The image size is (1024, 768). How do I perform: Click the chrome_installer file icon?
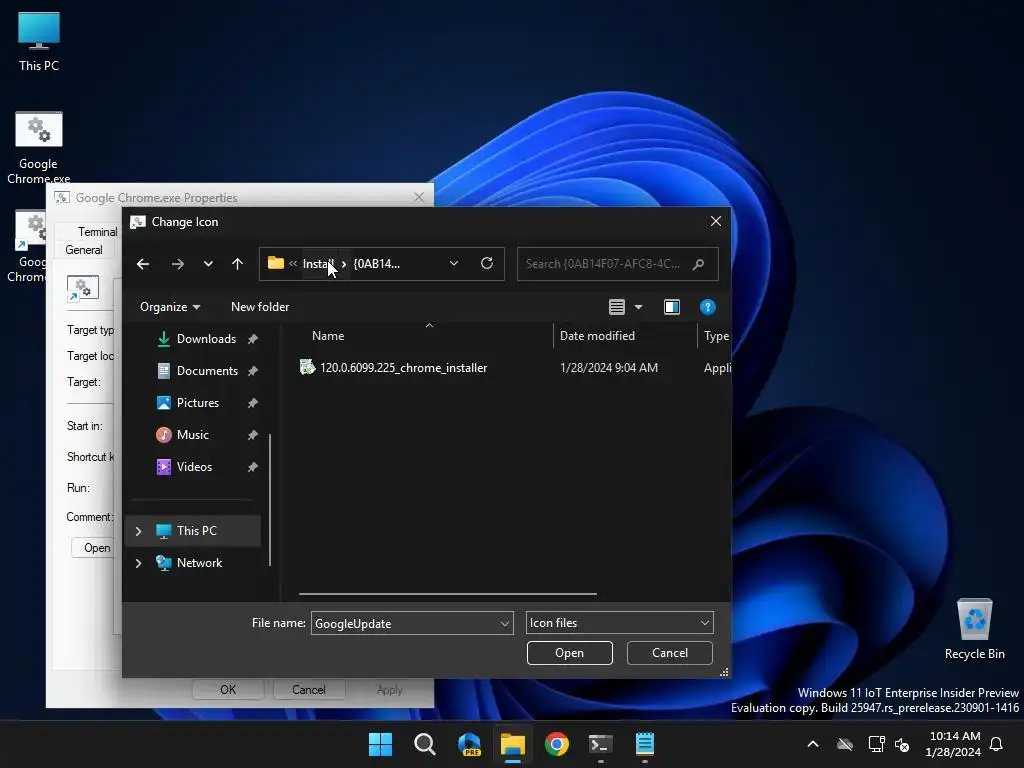pos(307,367)
